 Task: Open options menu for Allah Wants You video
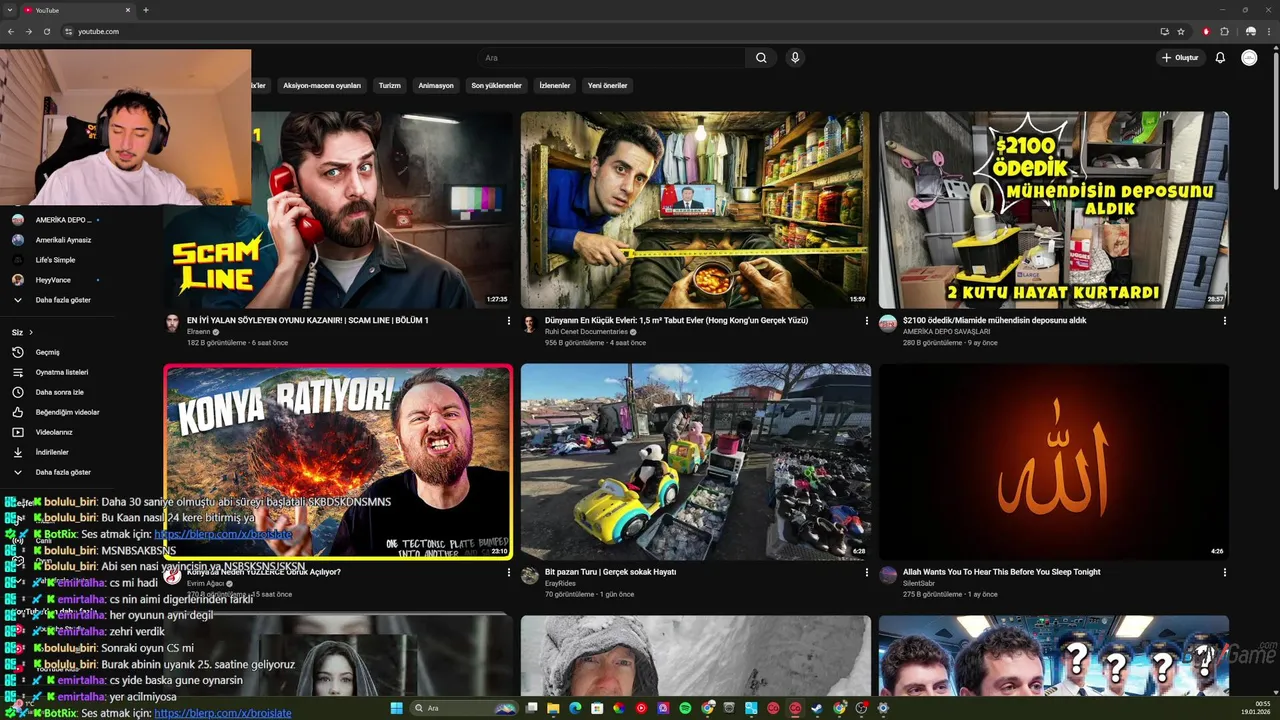point(1224,573)
